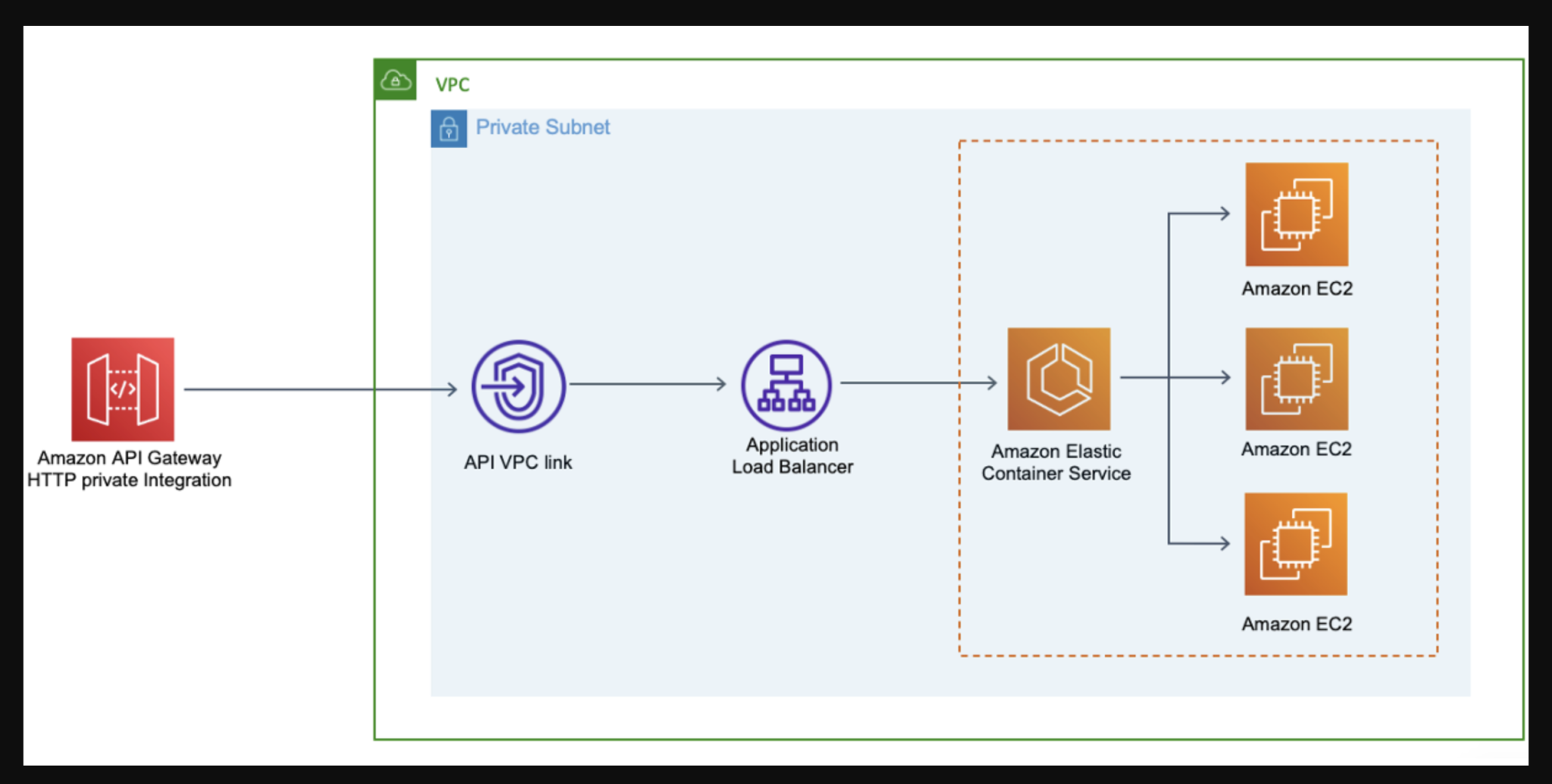Click the API VPC link shield icon

[518, 386]
